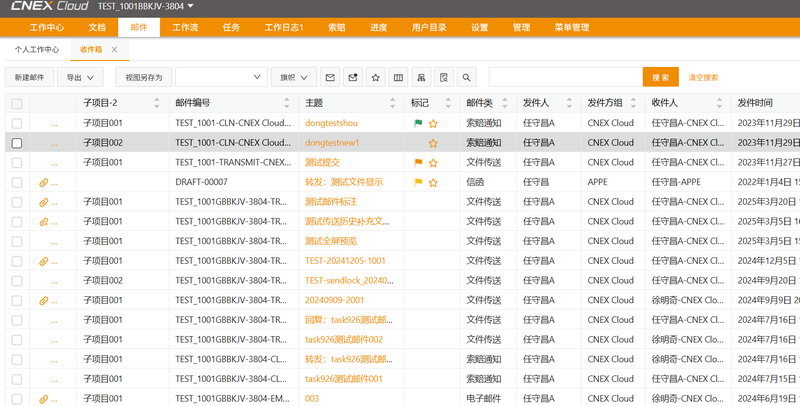
Task: Open the project dropdown TEST_1001BBKJV-3804
Action: point(146,7)
